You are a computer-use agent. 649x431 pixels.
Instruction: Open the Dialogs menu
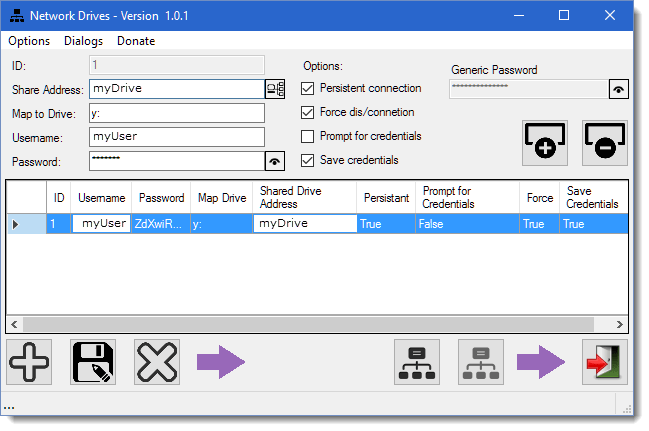point(83,41)
